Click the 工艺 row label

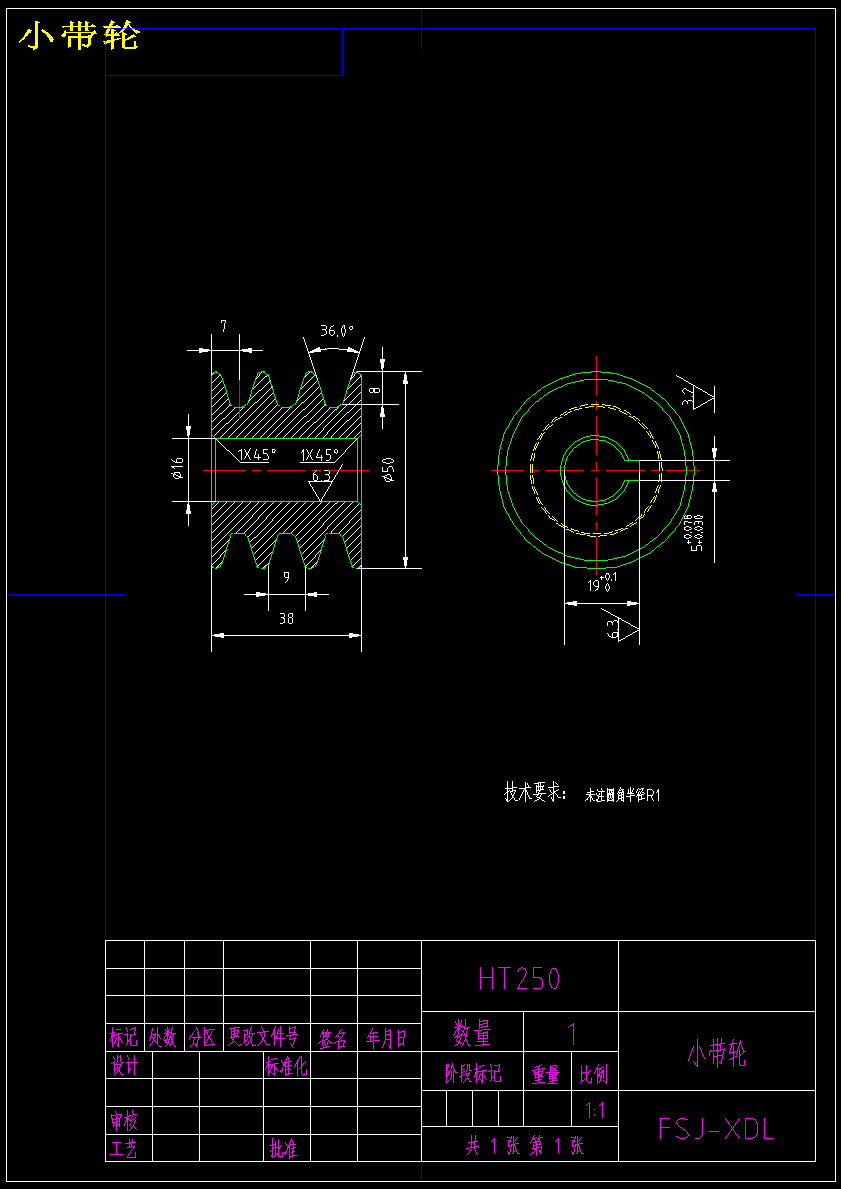(x=124, y=1149)
